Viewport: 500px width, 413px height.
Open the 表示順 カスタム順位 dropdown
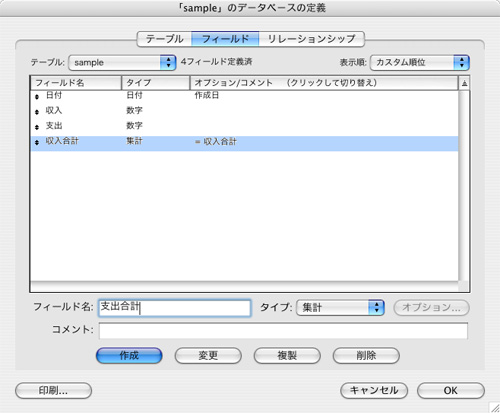click(x=420, y=62)
